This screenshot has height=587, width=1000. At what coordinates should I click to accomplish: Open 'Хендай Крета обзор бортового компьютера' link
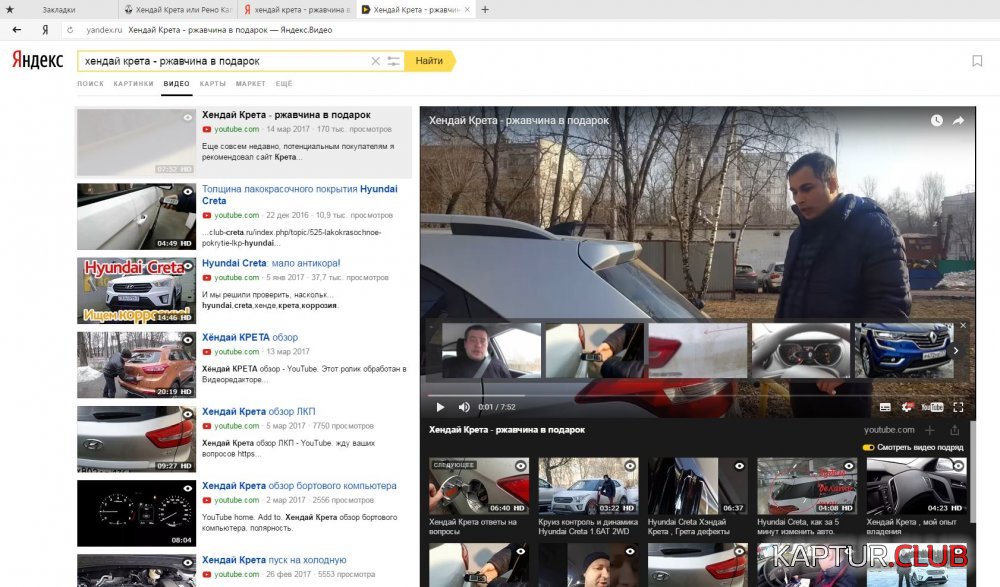(x=299, y=486)
